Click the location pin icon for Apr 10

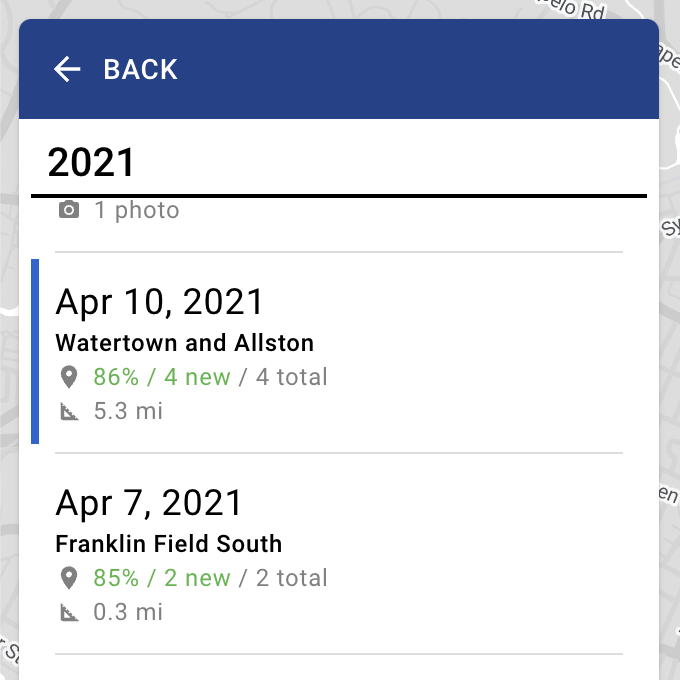69,377
